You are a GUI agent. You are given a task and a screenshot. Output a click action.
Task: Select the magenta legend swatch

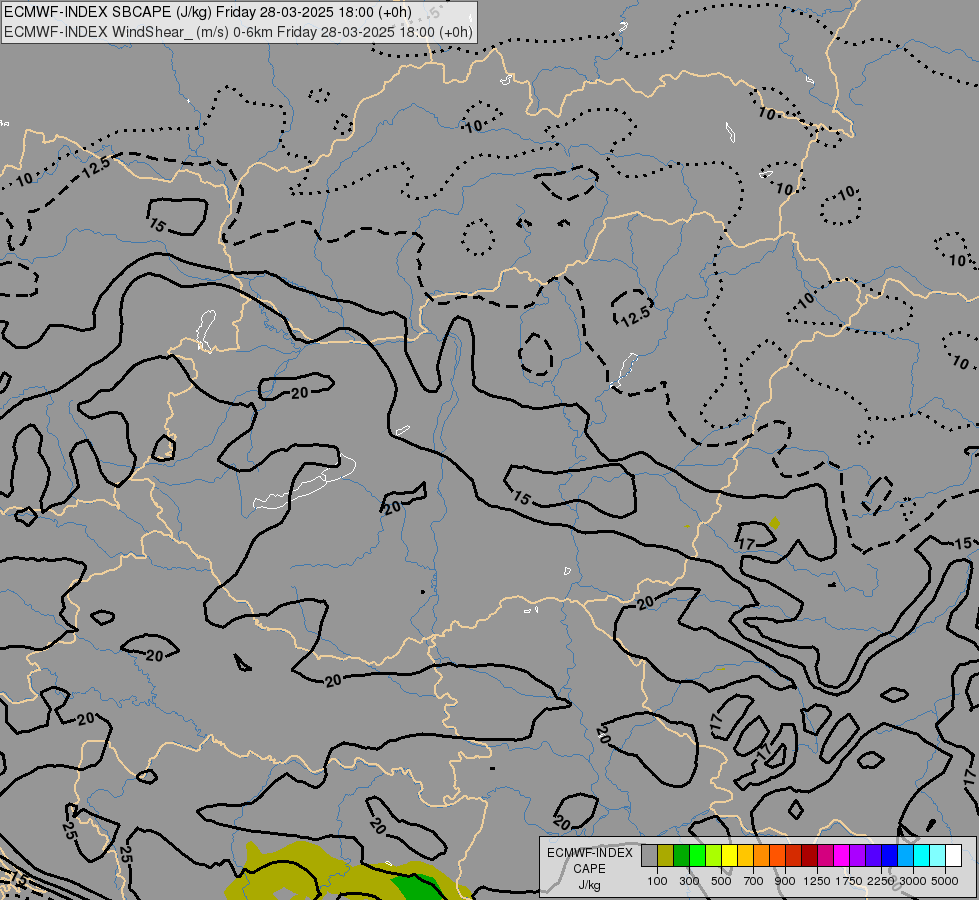click(x=841, y=856)
